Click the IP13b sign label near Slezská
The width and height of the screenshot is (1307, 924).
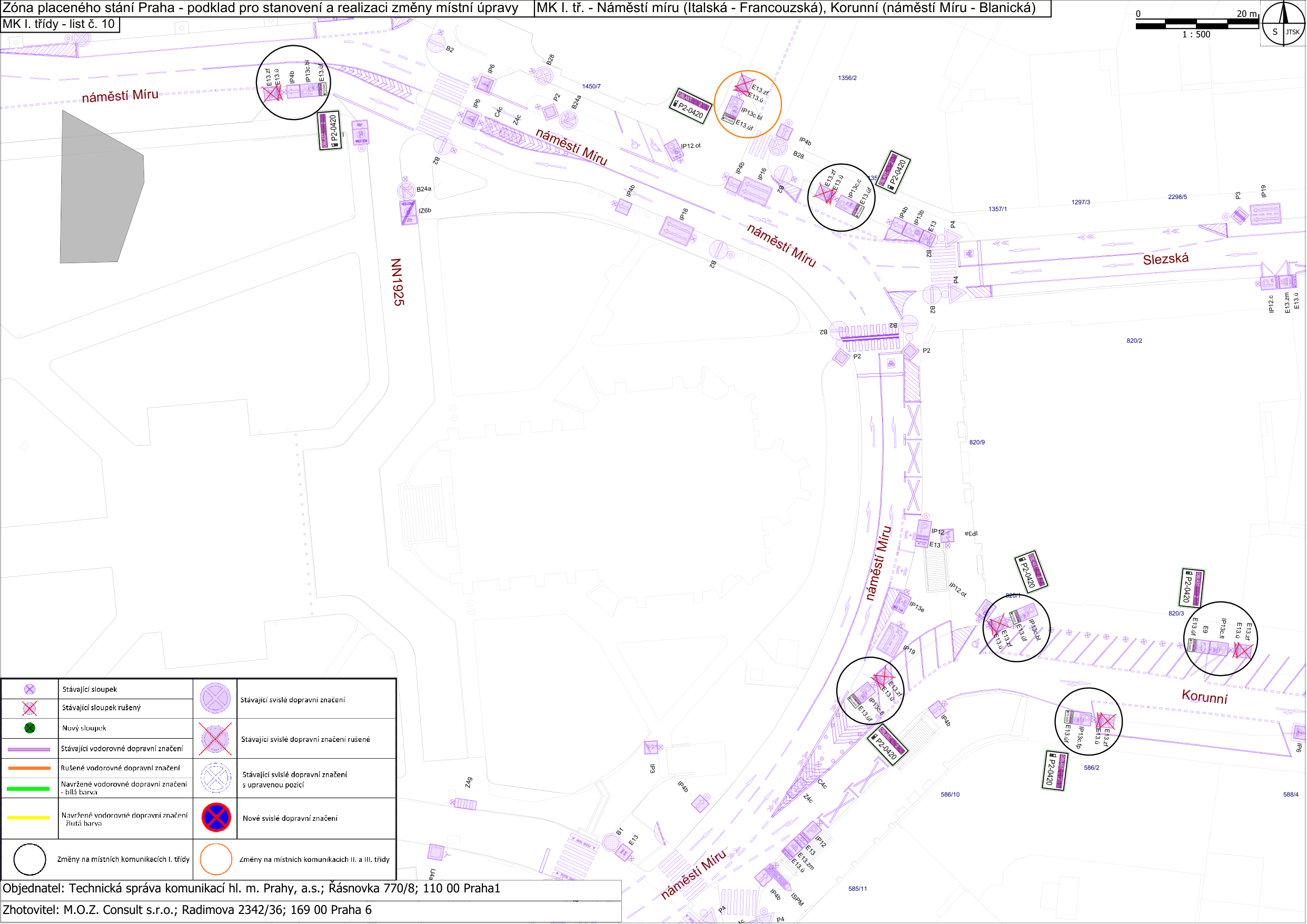click(x=919, y=218)
